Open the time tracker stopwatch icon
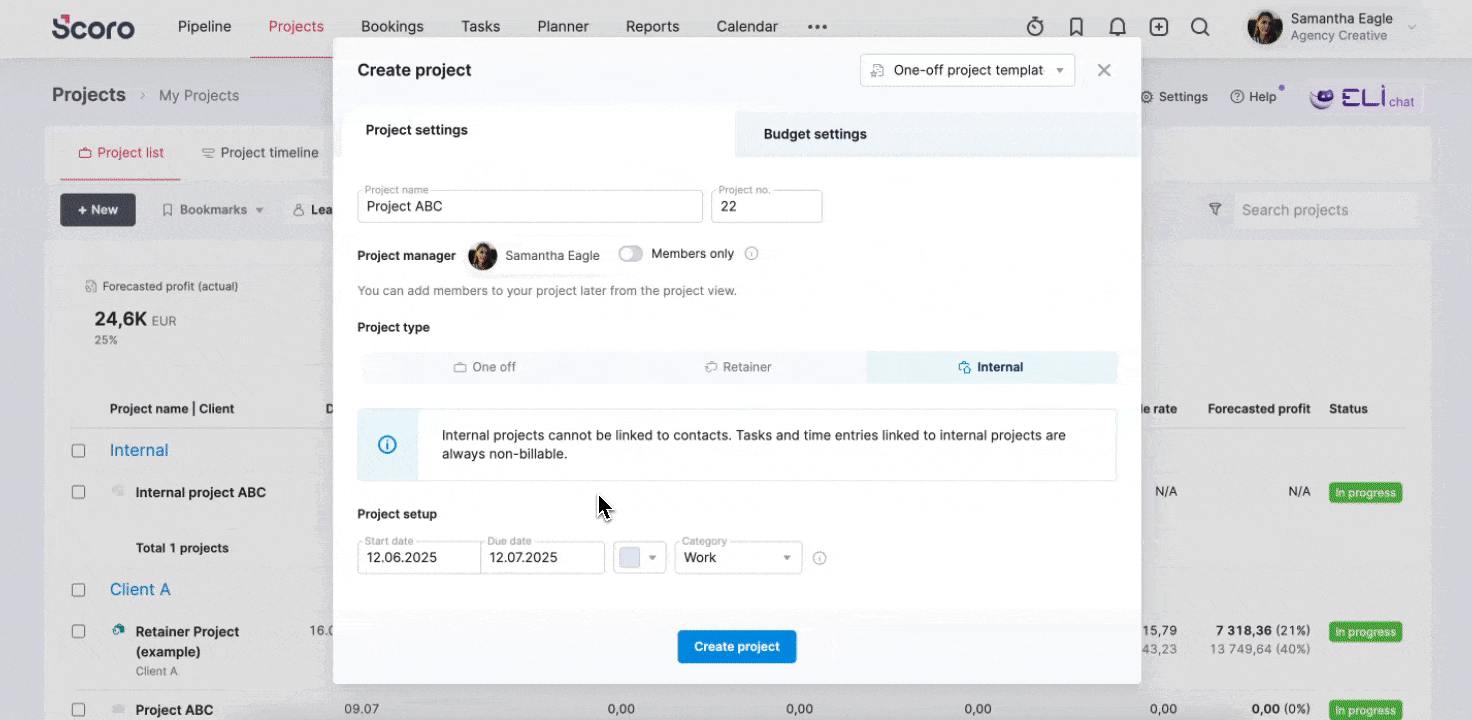 (x=1035, y=27)
